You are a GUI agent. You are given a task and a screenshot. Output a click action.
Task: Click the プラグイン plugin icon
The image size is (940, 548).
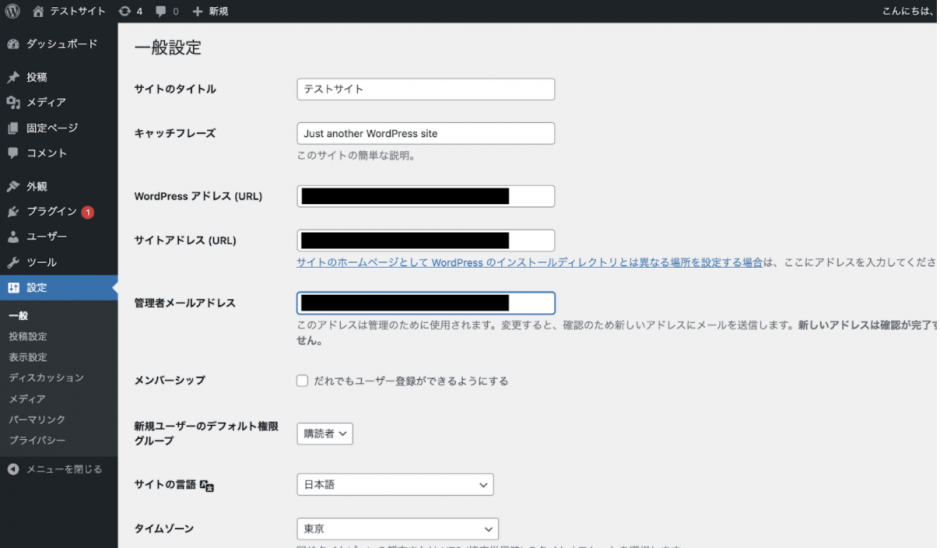pos(13,212)
